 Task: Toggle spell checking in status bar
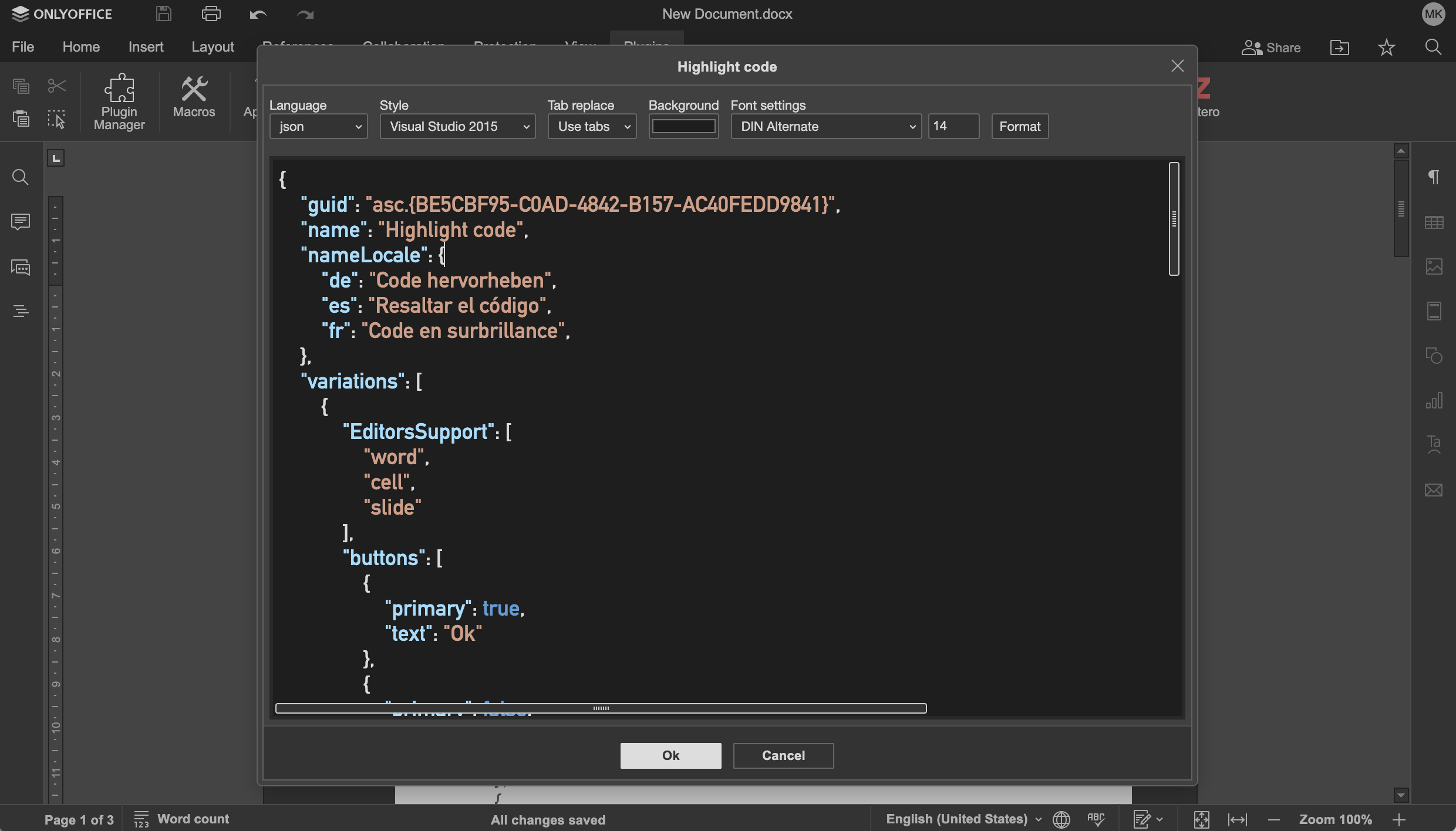pos(1096,819)
